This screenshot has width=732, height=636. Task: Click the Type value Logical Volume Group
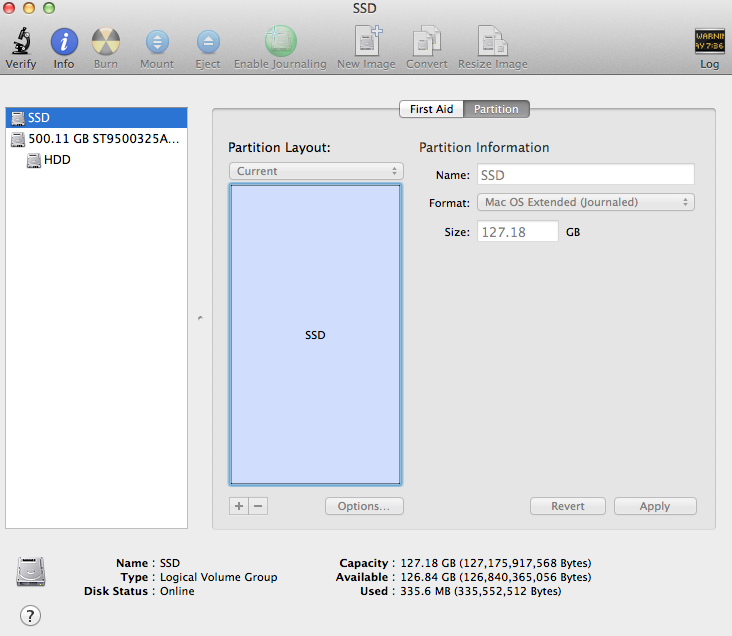(218, 577)
